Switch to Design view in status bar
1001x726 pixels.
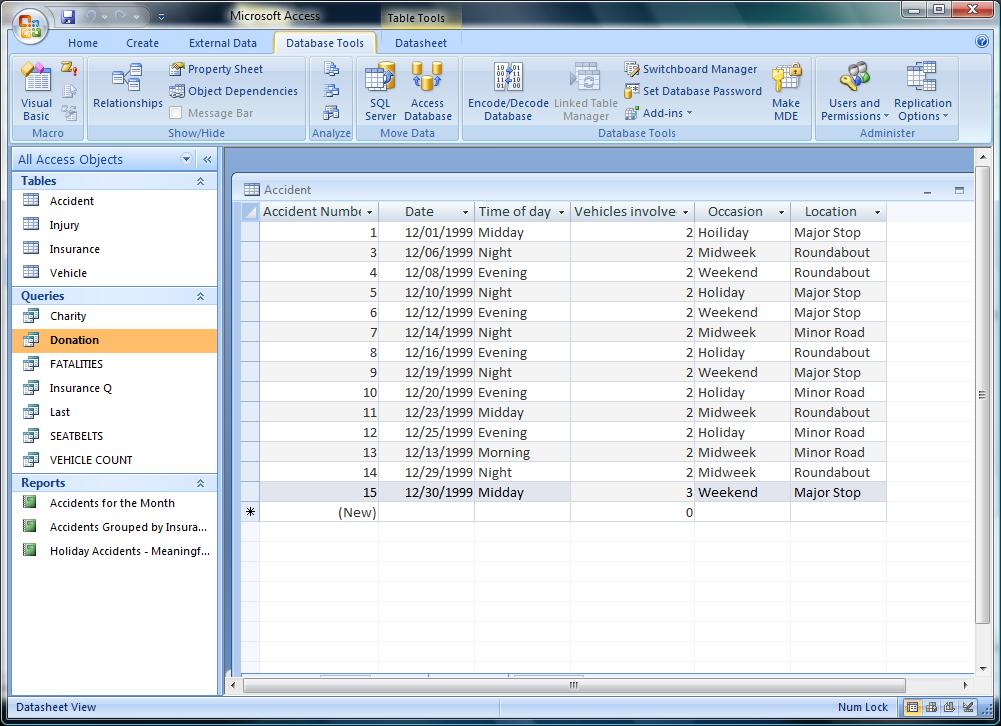click(x=968, y=707)
